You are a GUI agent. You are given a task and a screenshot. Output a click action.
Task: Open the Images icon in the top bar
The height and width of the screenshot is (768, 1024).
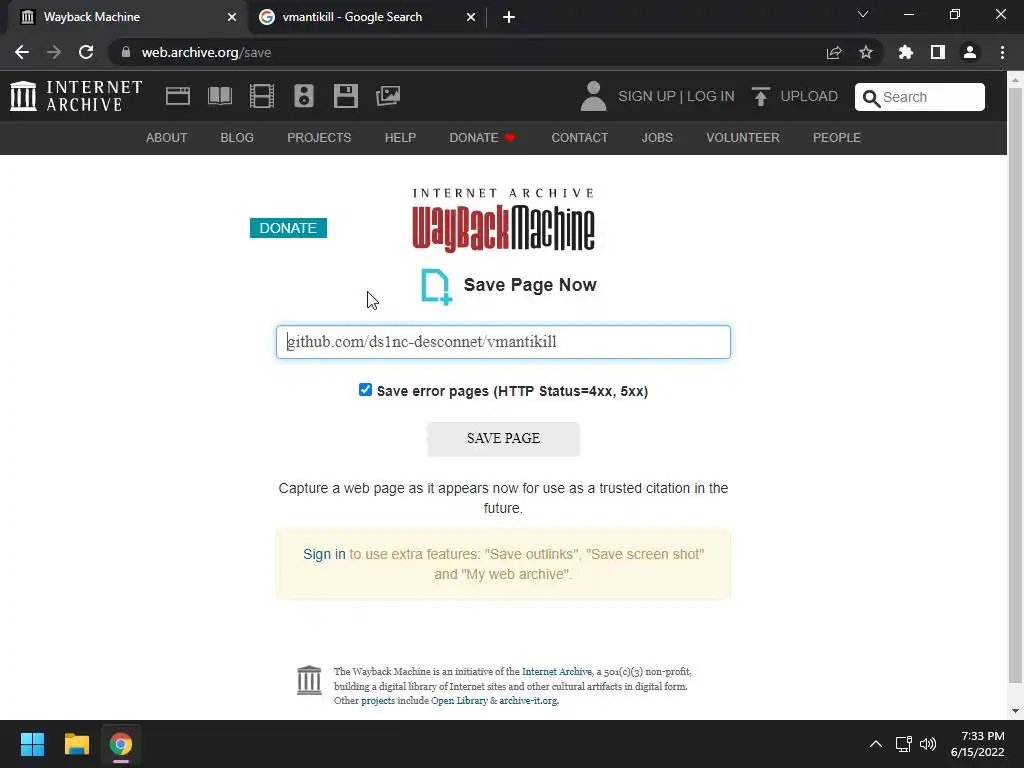388,96
